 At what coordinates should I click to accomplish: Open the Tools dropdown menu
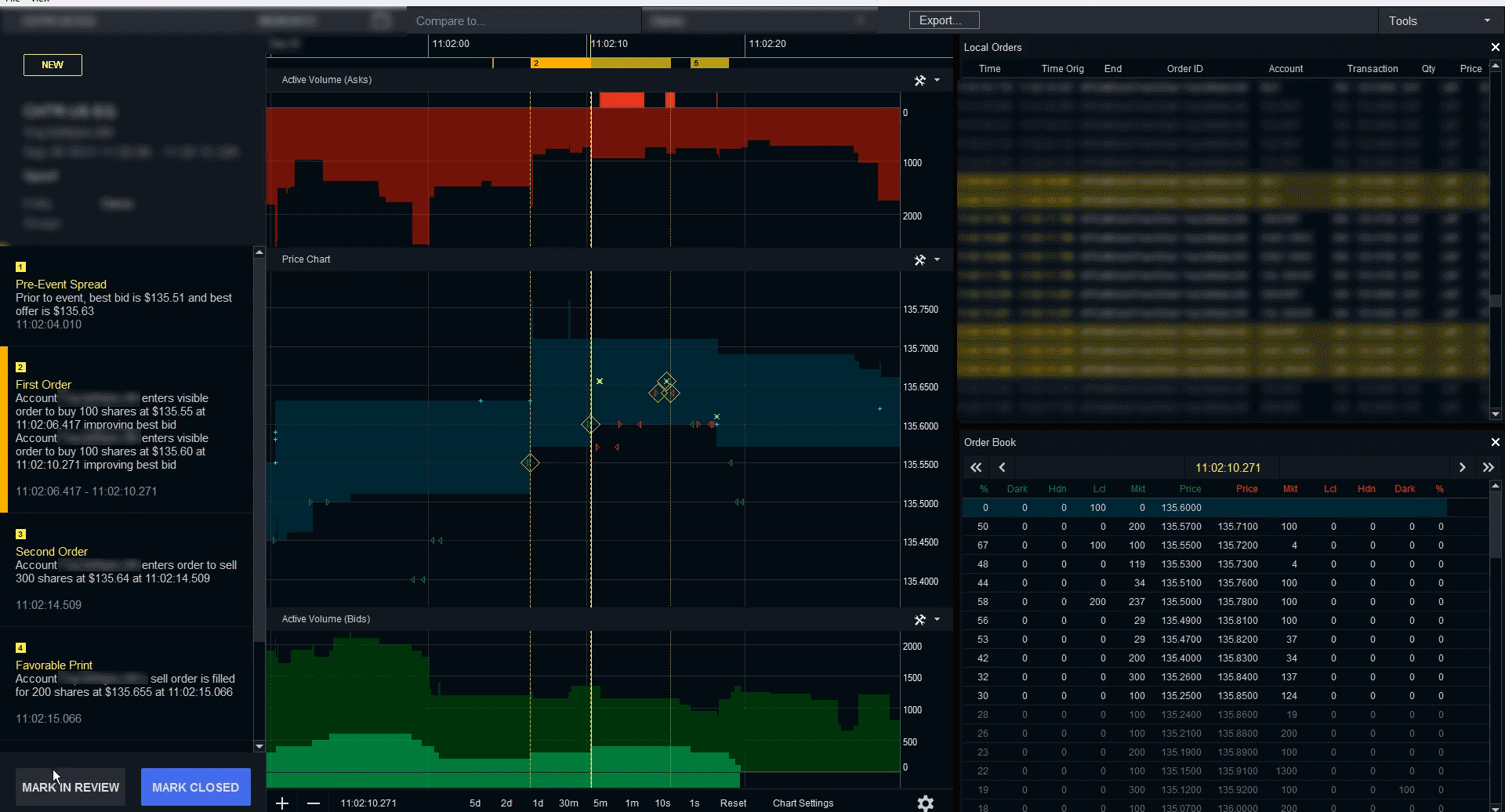tap(1441, 21)
